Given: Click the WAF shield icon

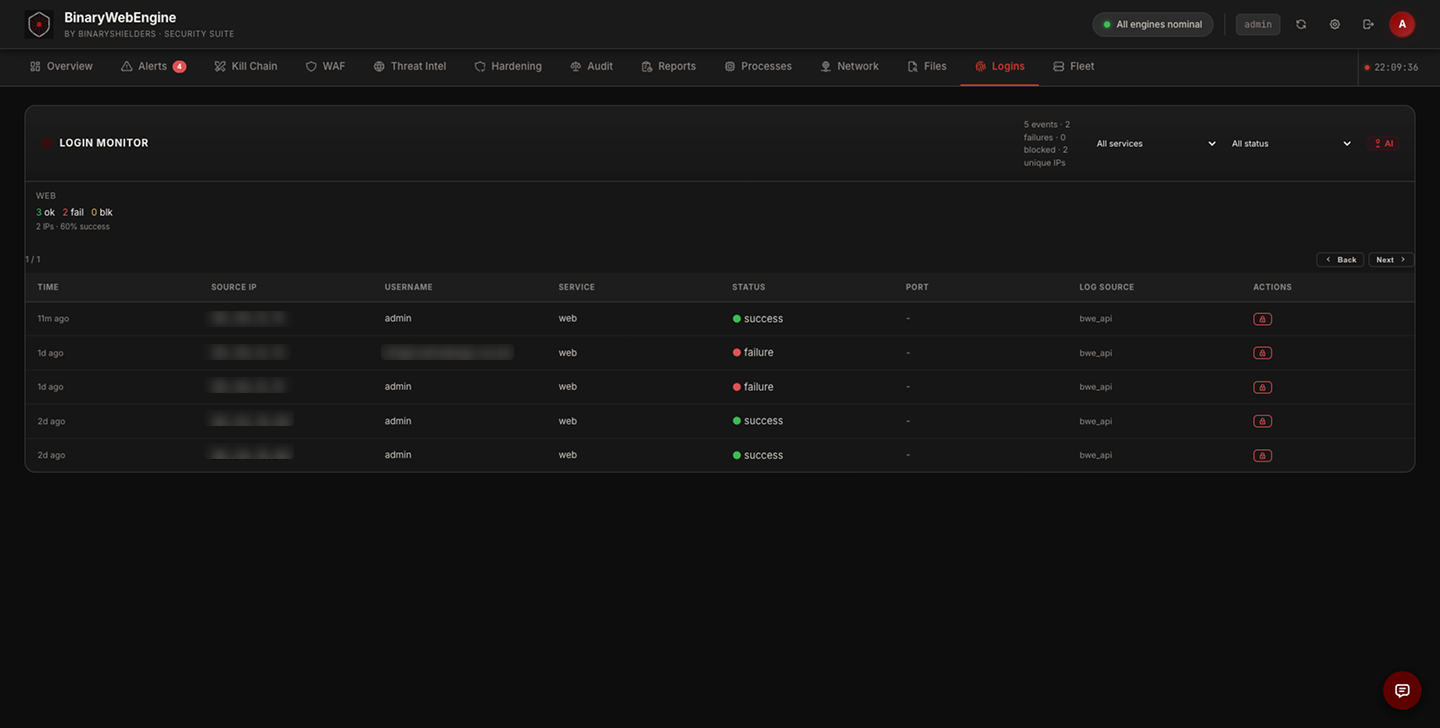Looking at the screenshot, I should (311, 66).
